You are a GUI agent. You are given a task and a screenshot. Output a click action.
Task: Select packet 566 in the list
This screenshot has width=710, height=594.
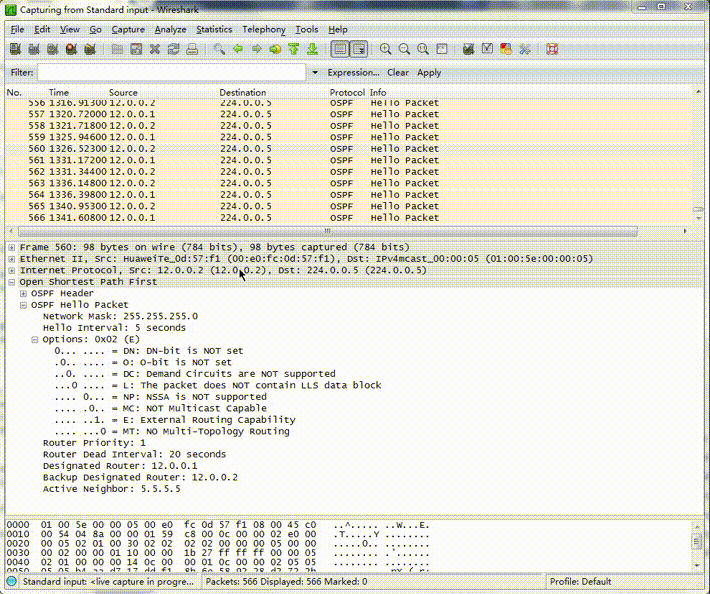click(349, 218)
